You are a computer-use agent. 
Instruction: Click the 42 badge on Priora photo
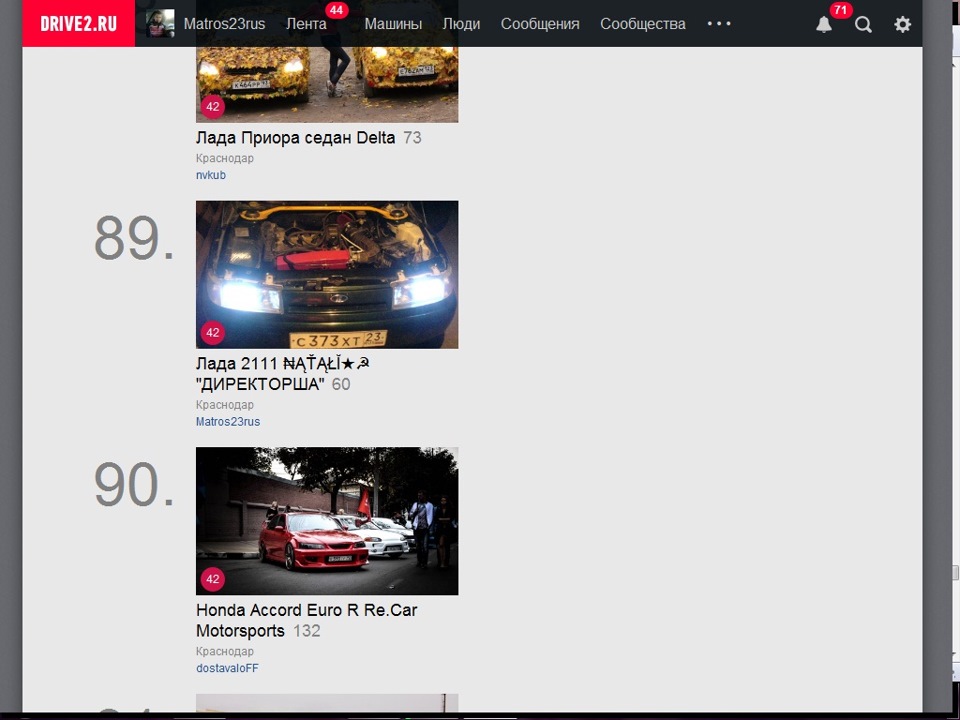[x=212, y=107]
